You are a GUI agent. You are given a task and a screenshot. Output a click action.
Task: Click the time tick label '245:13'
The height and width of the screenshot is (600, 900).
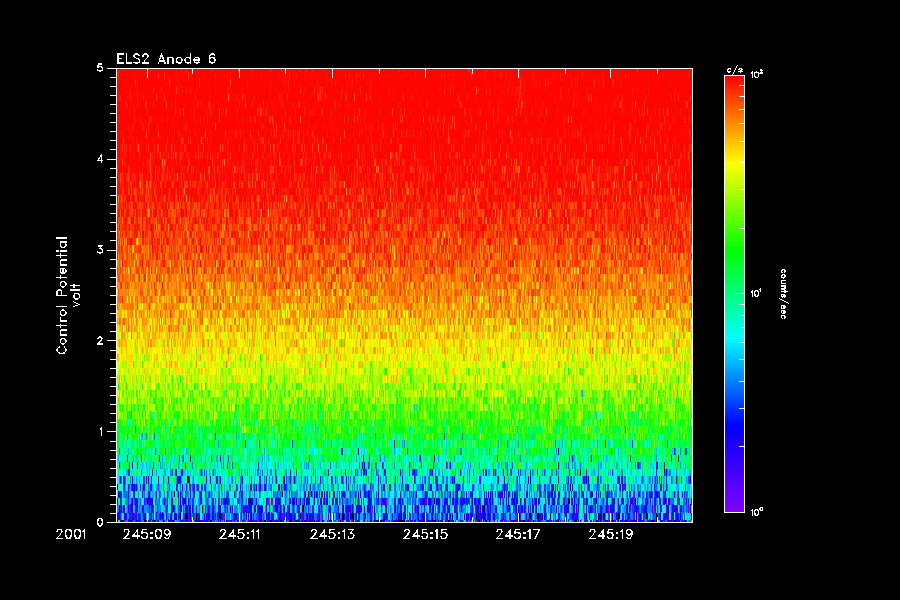click(332, 535)
